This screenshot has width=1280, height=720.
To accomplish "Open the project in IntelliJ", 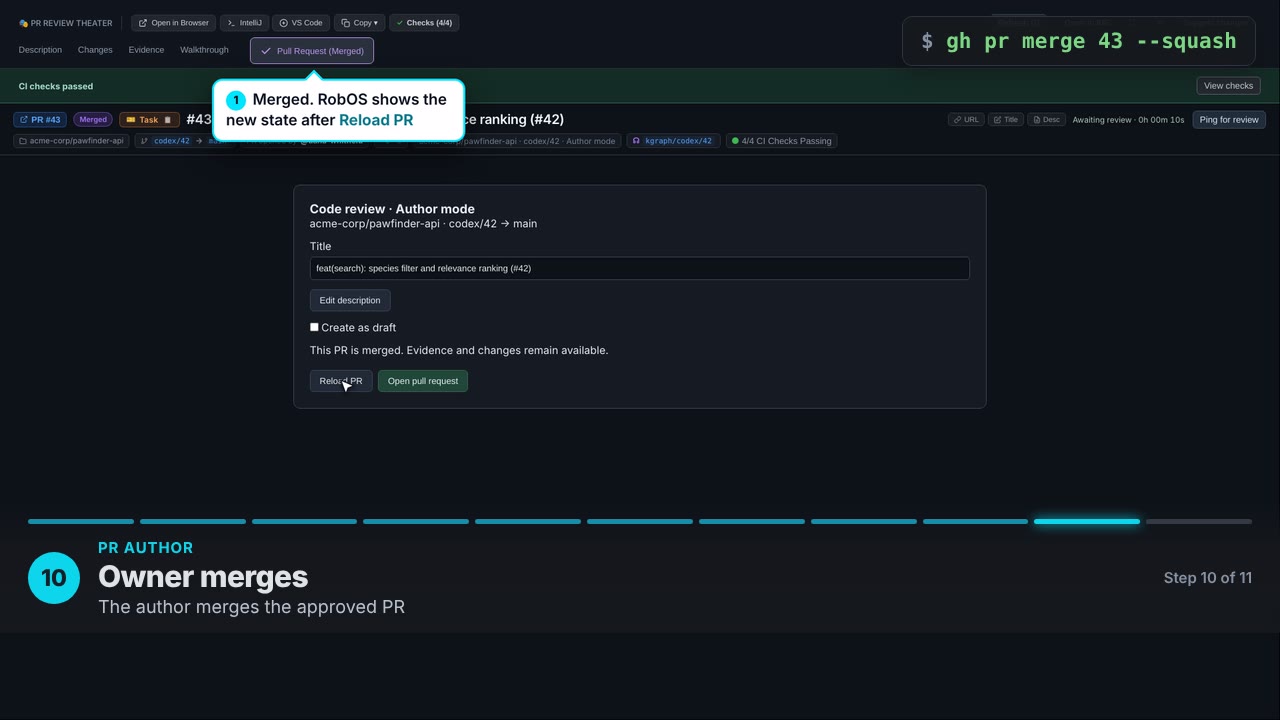I will tap(244, 23).
